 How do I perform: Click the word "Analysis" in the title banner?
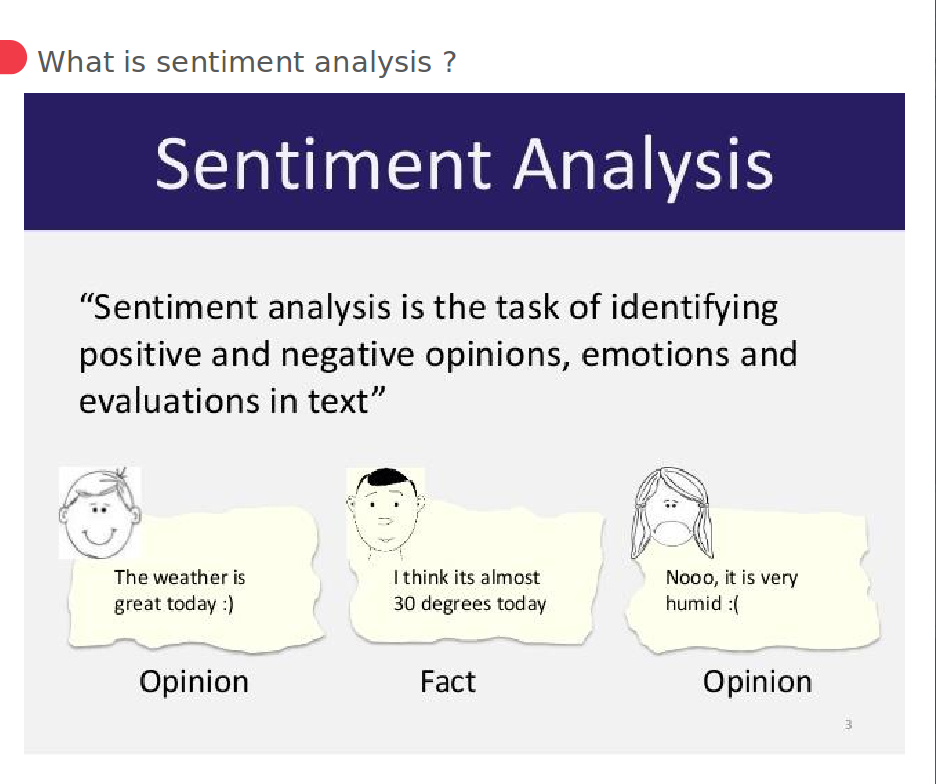click(643, 164)
